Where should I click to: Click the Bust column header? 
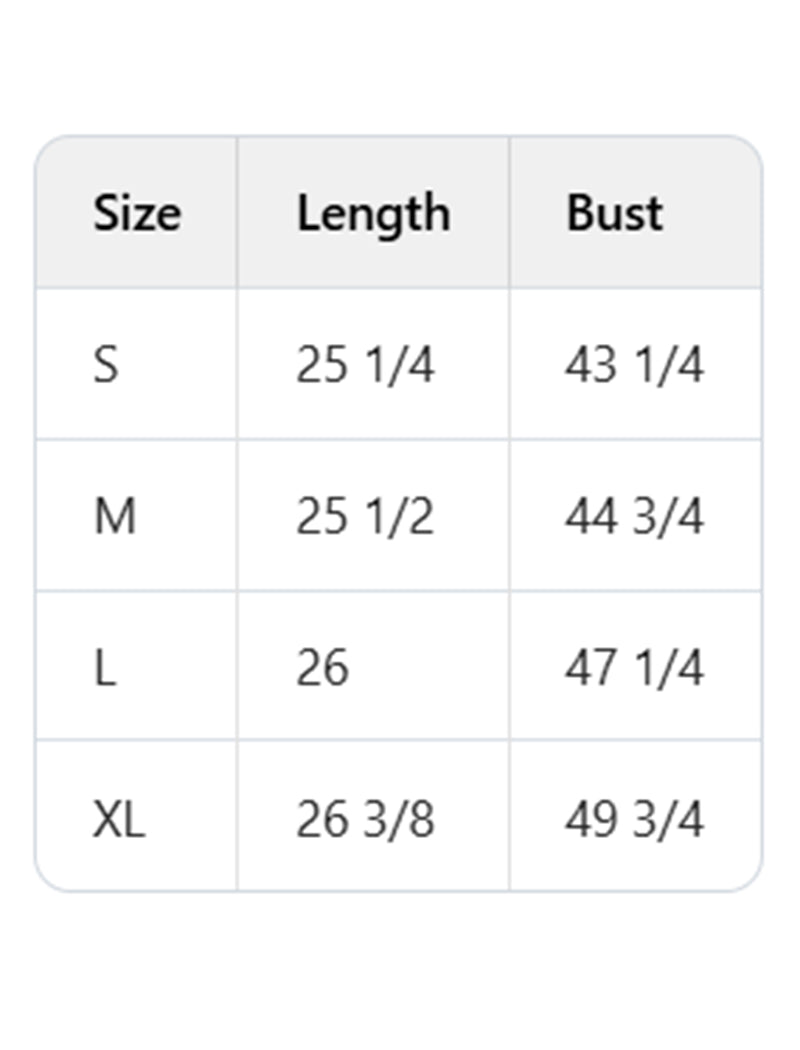[614, 213]
